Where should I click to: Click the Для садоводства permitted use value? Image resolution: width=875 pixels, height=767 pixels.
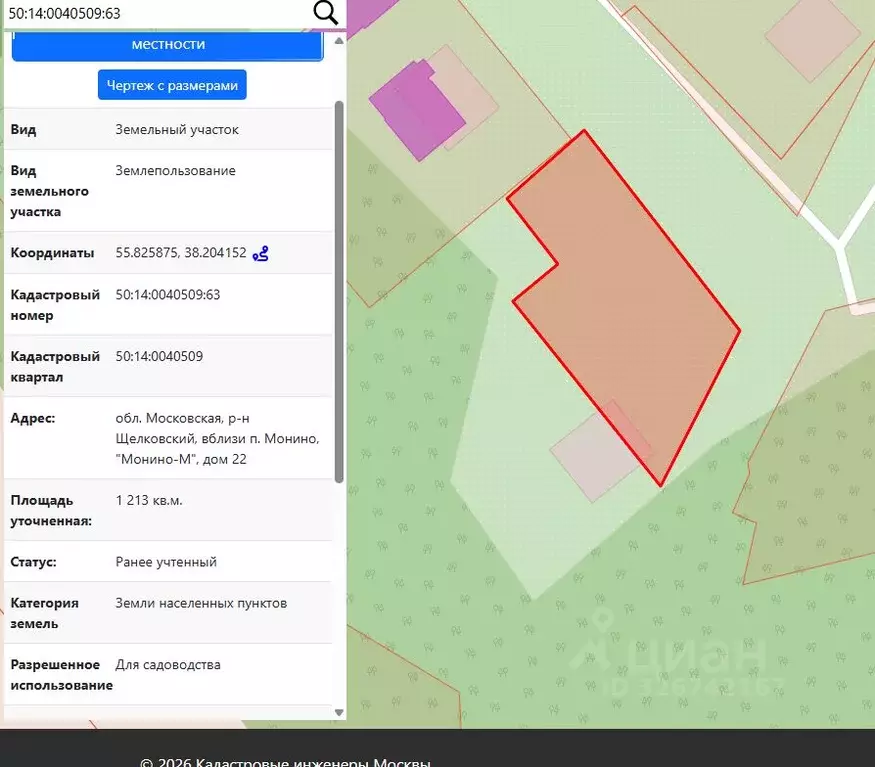coord(168,665)
